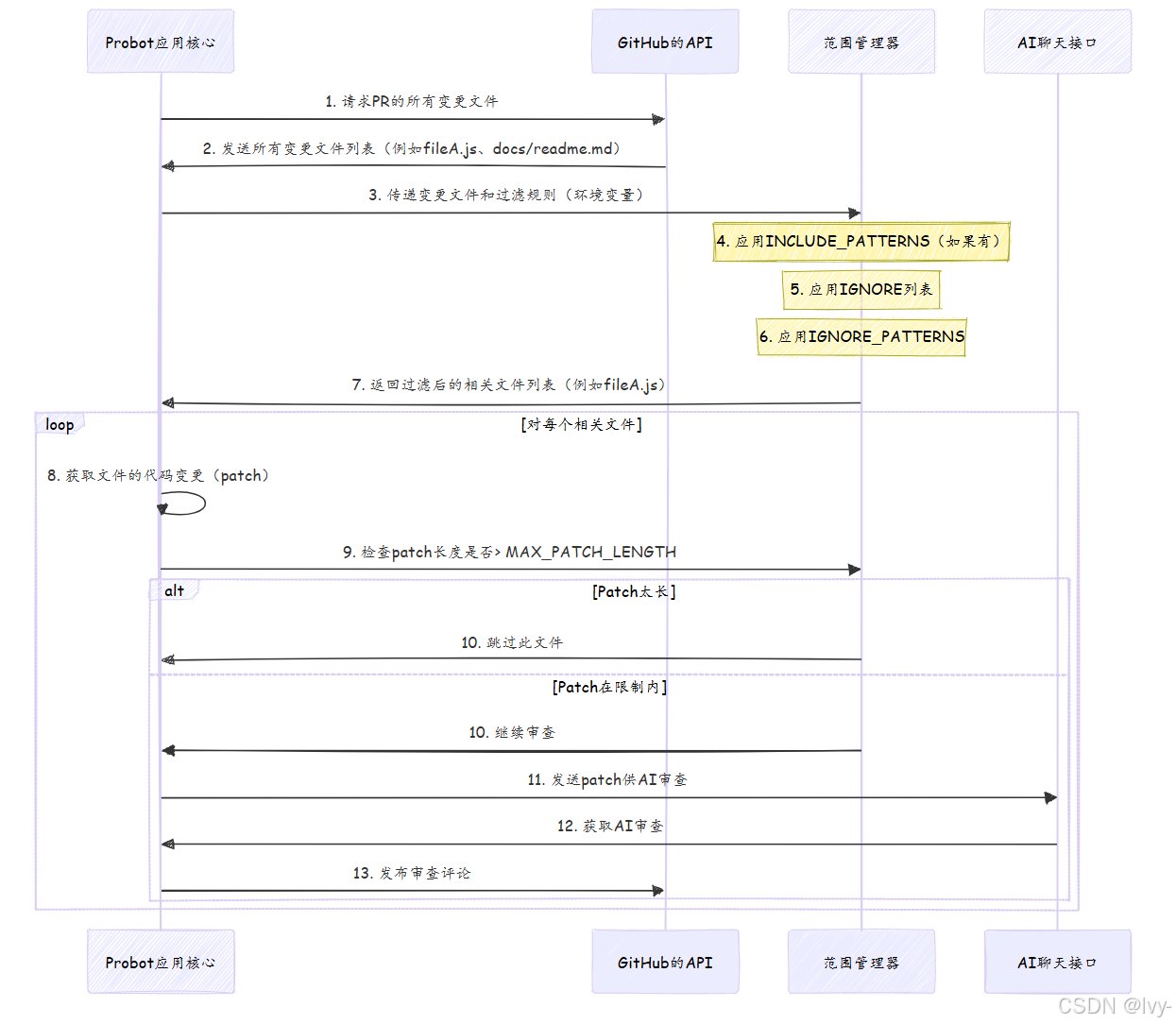Select the top GitHub的API participant box
Viewport: 1176px width, 1024px height.
tap(665, 42)
